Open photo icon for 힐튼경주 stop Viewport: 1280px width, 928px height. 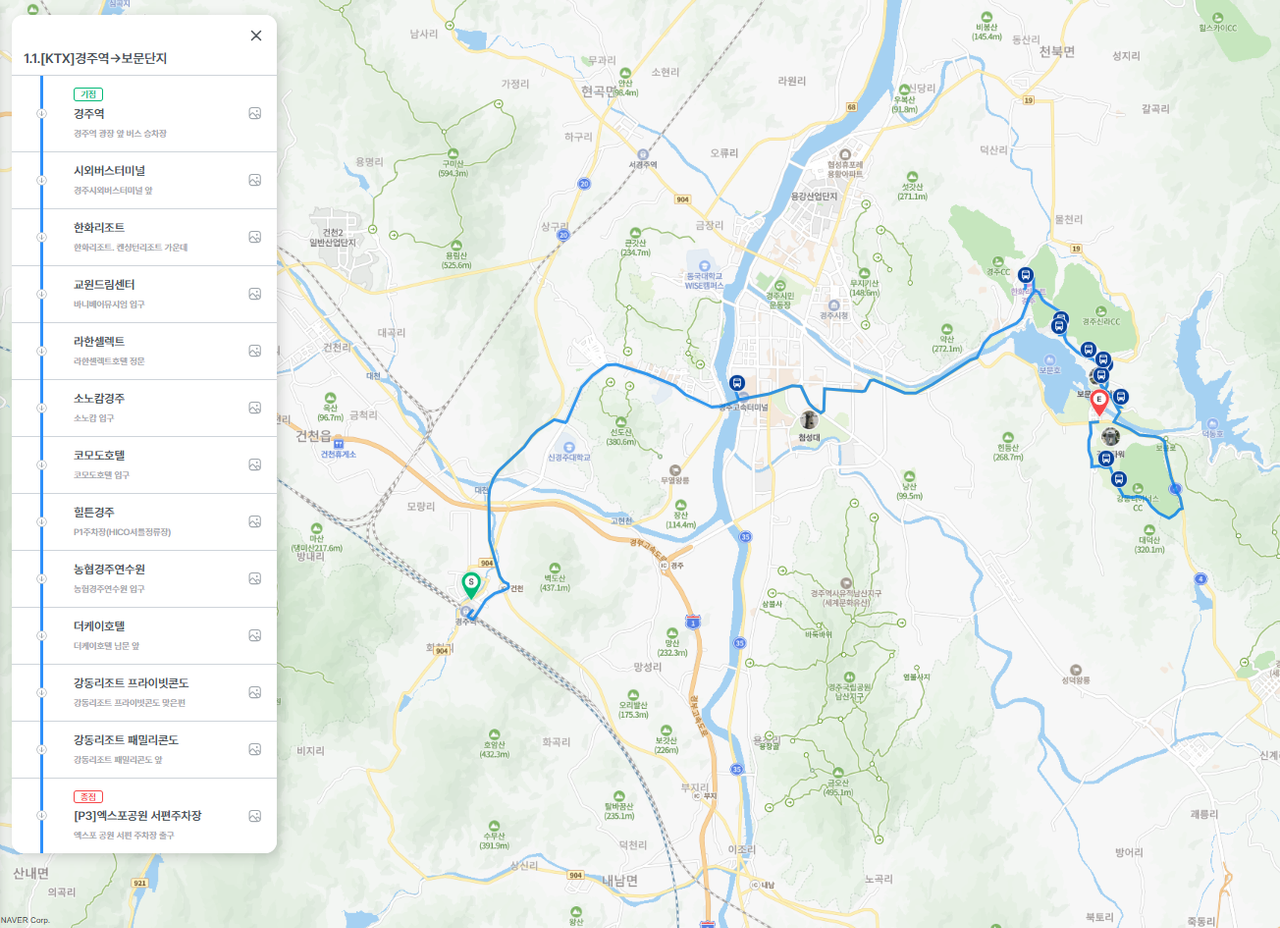pyautogui.click(x=255, y=522)
